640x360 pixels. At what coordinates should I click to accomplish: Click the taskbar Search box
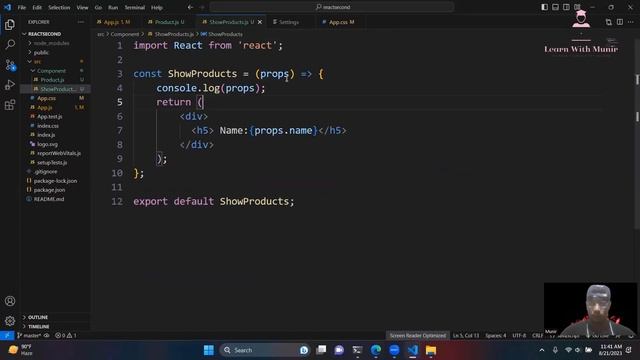pos(264,350)
